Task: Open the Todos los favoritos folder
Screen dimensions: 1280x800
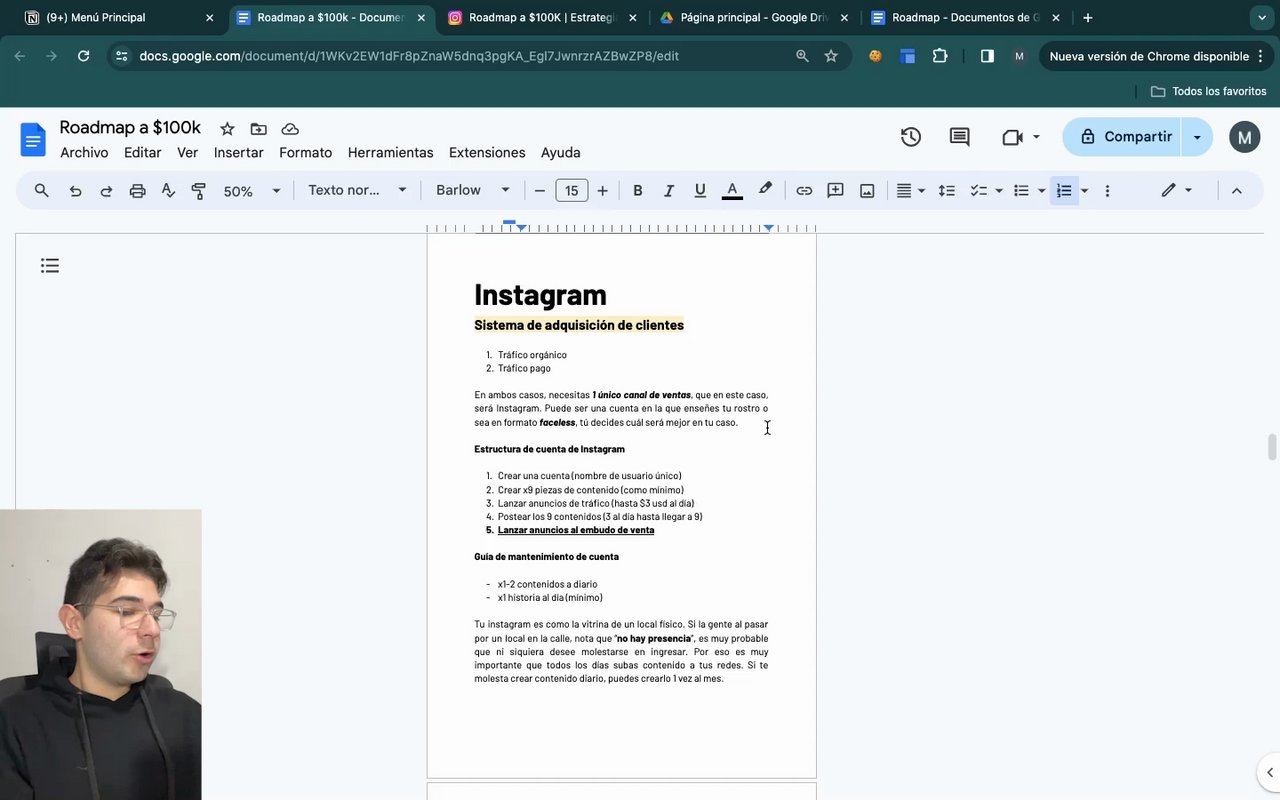Action: pos(1208,91)
